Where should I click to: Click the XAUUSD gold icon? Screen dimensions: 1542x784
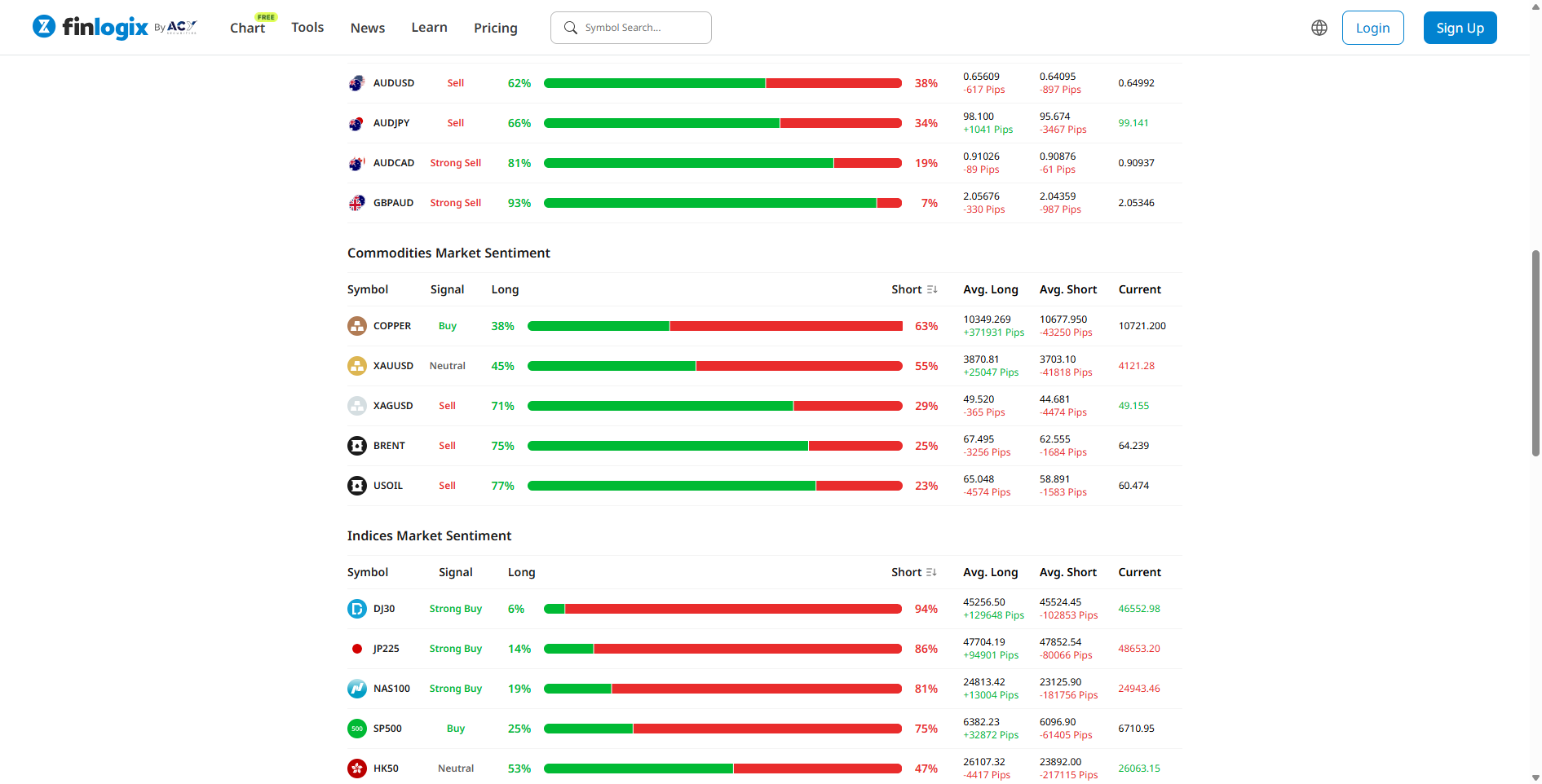[x=356, y=366]
